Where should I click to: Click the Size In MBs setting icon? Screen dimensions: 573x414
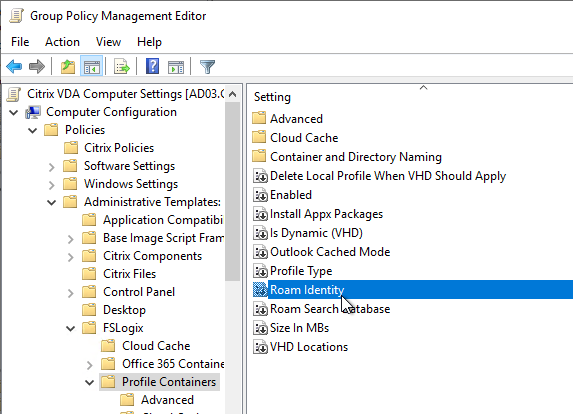pyautogui.click(x=260, y=328)
